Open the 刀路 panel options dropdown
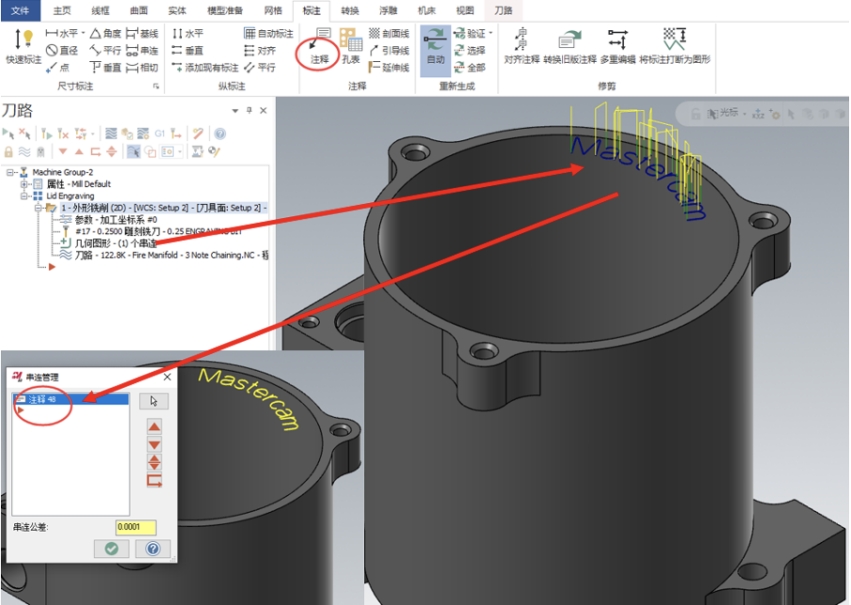The image size is (851, 605). [x=235, y=111]
